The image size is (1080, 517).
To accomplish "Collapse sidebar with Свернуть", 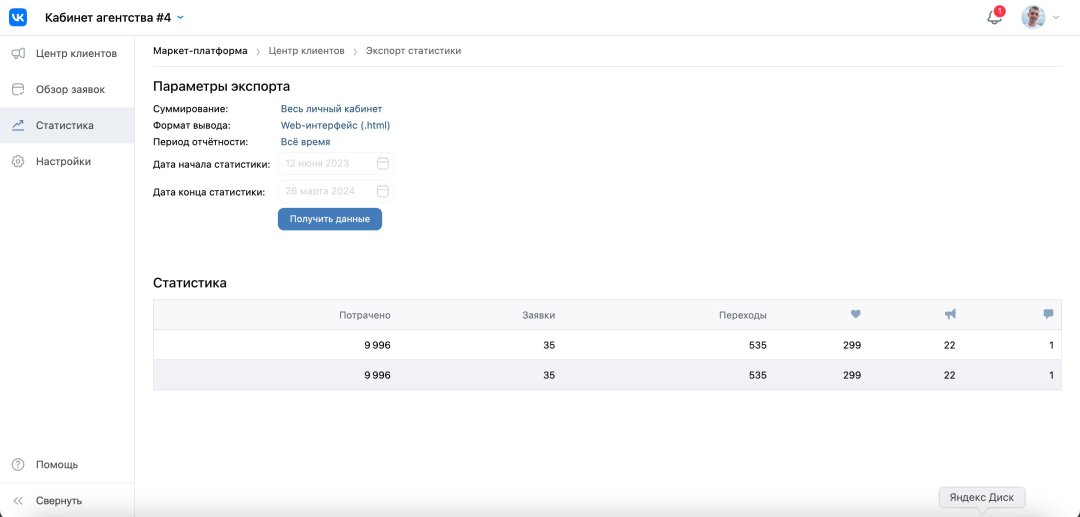I will 58,500.
